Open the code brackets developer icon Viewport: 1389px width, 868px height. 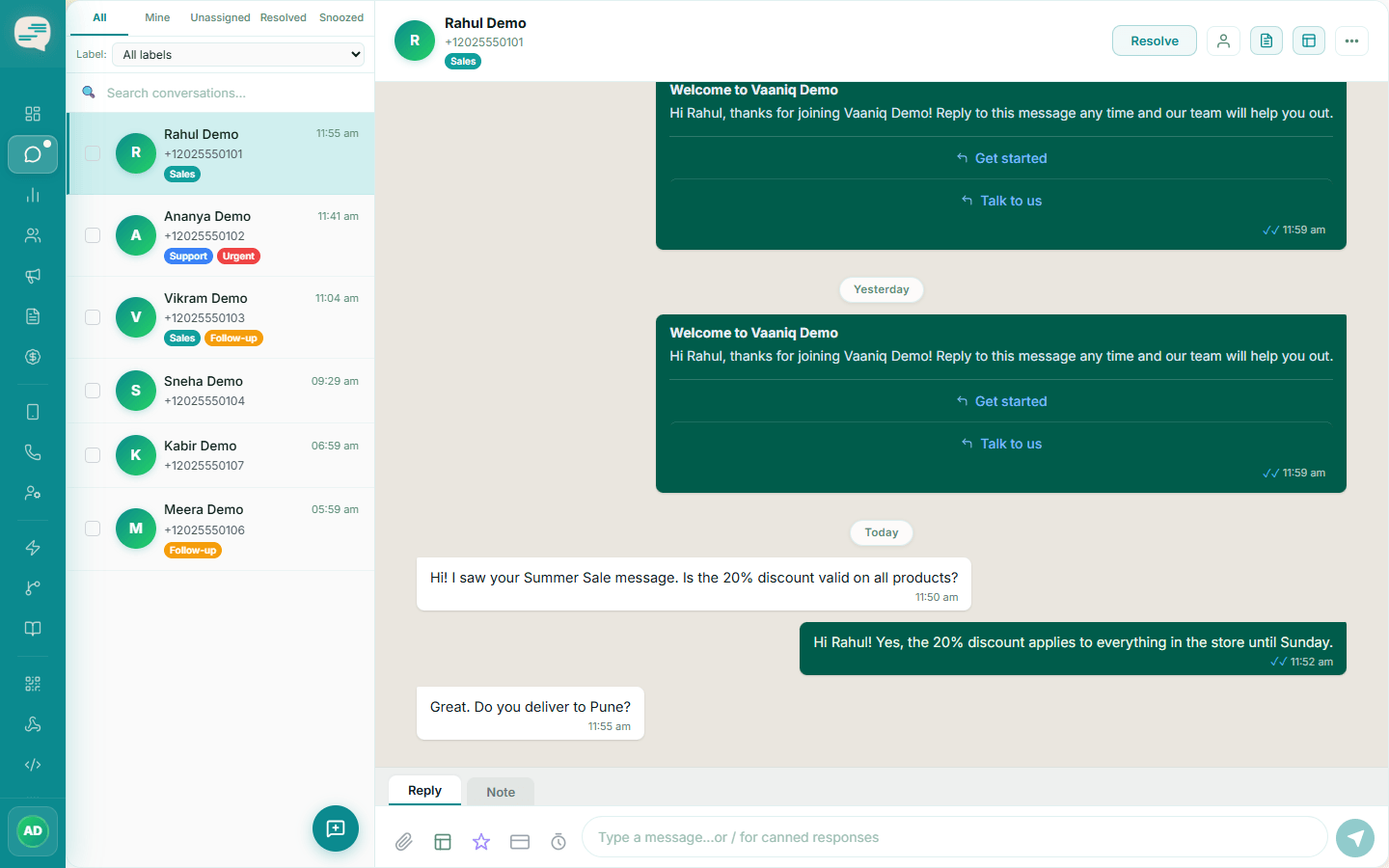click(33, 765)
